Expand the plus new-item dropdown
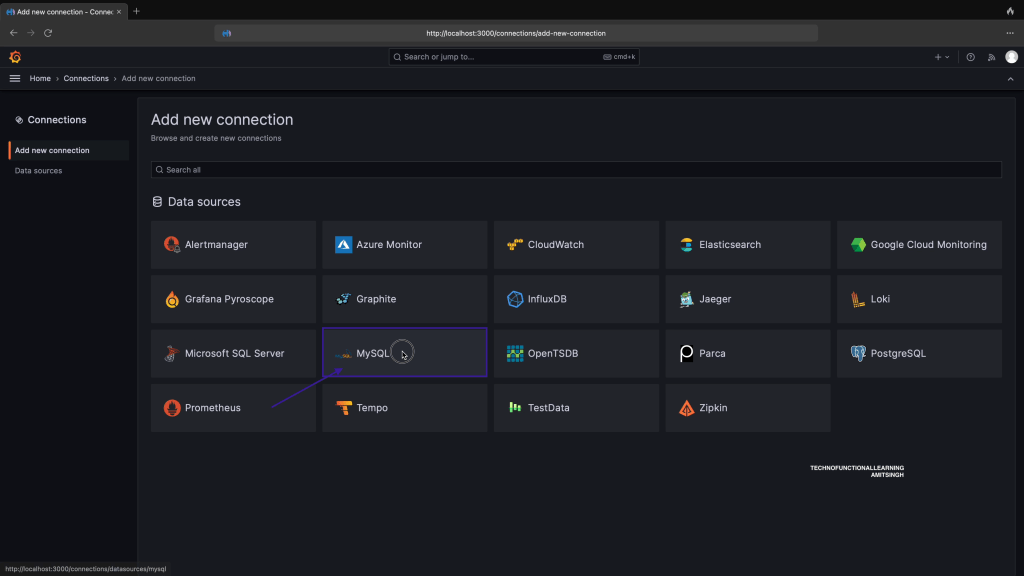Image resolution: width=1024 pixels, height=576 pixels. [x=942, y=57]
